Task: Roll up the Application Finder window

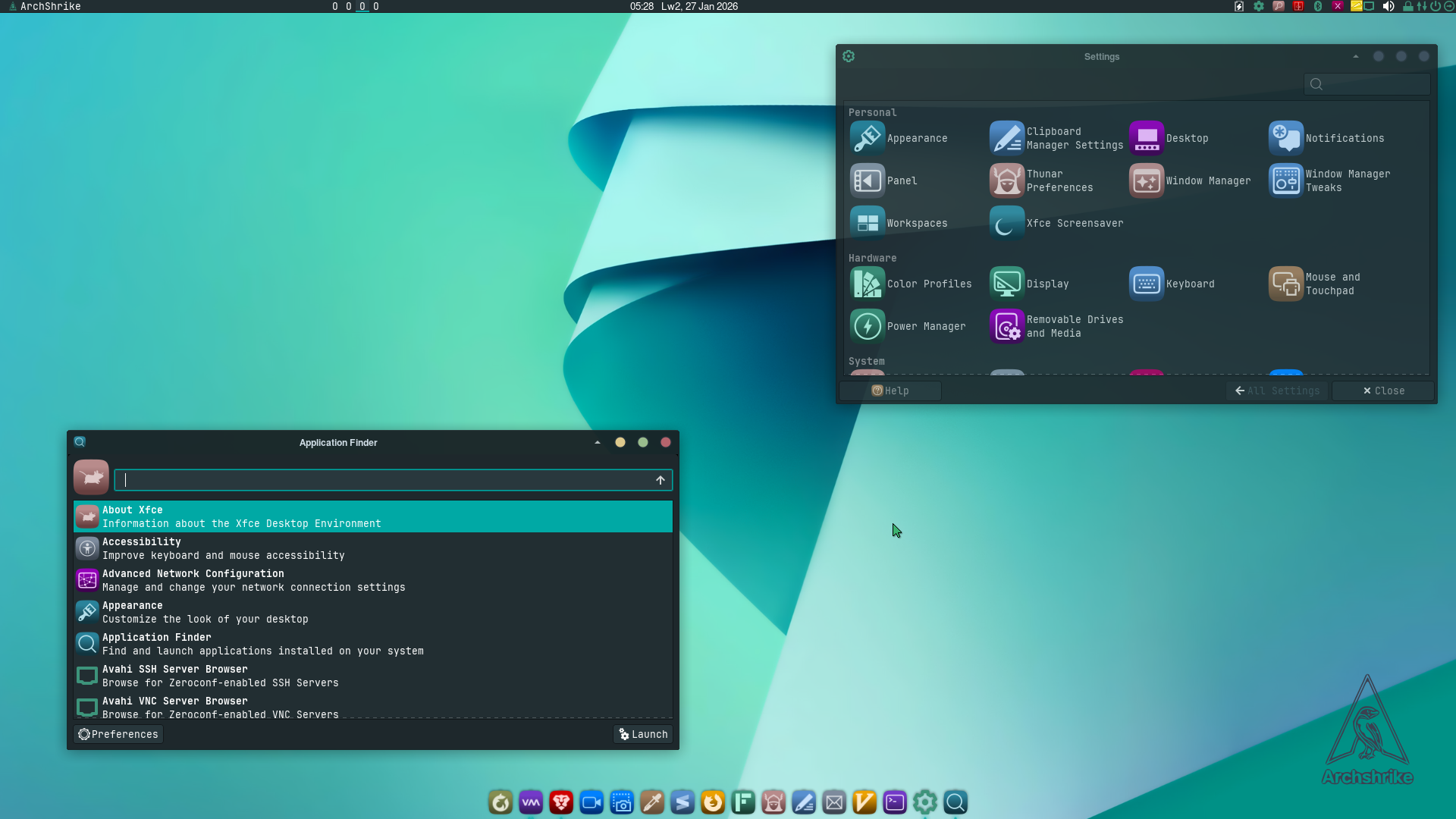Action: coord(598,442)
